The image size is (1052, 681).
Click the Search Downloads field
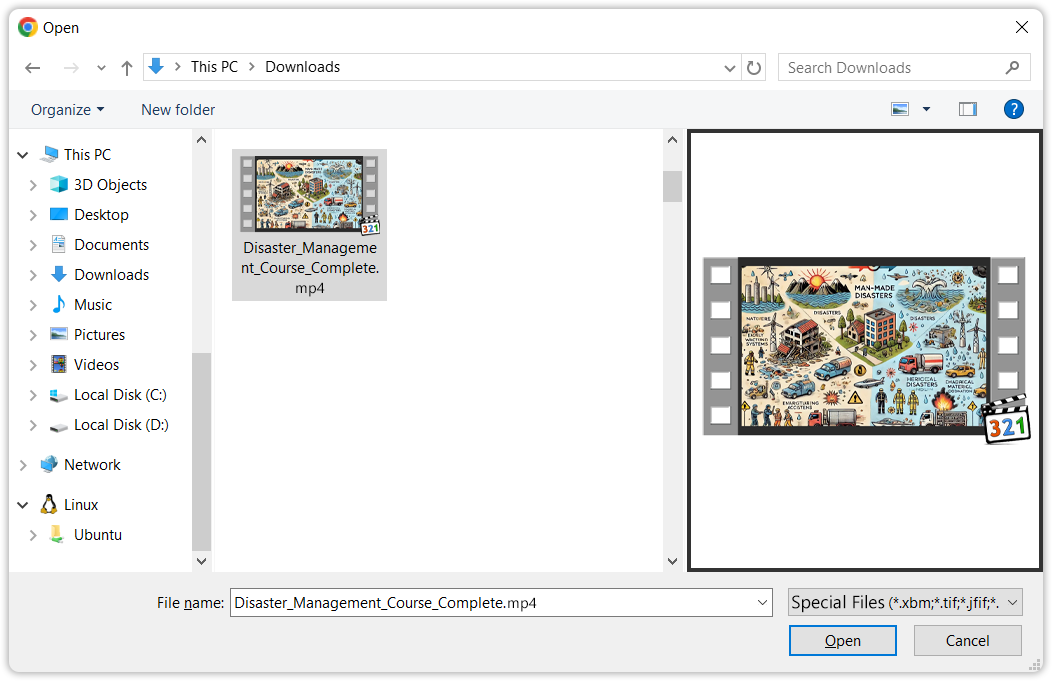pyautogui.click(x=892, y=68)
